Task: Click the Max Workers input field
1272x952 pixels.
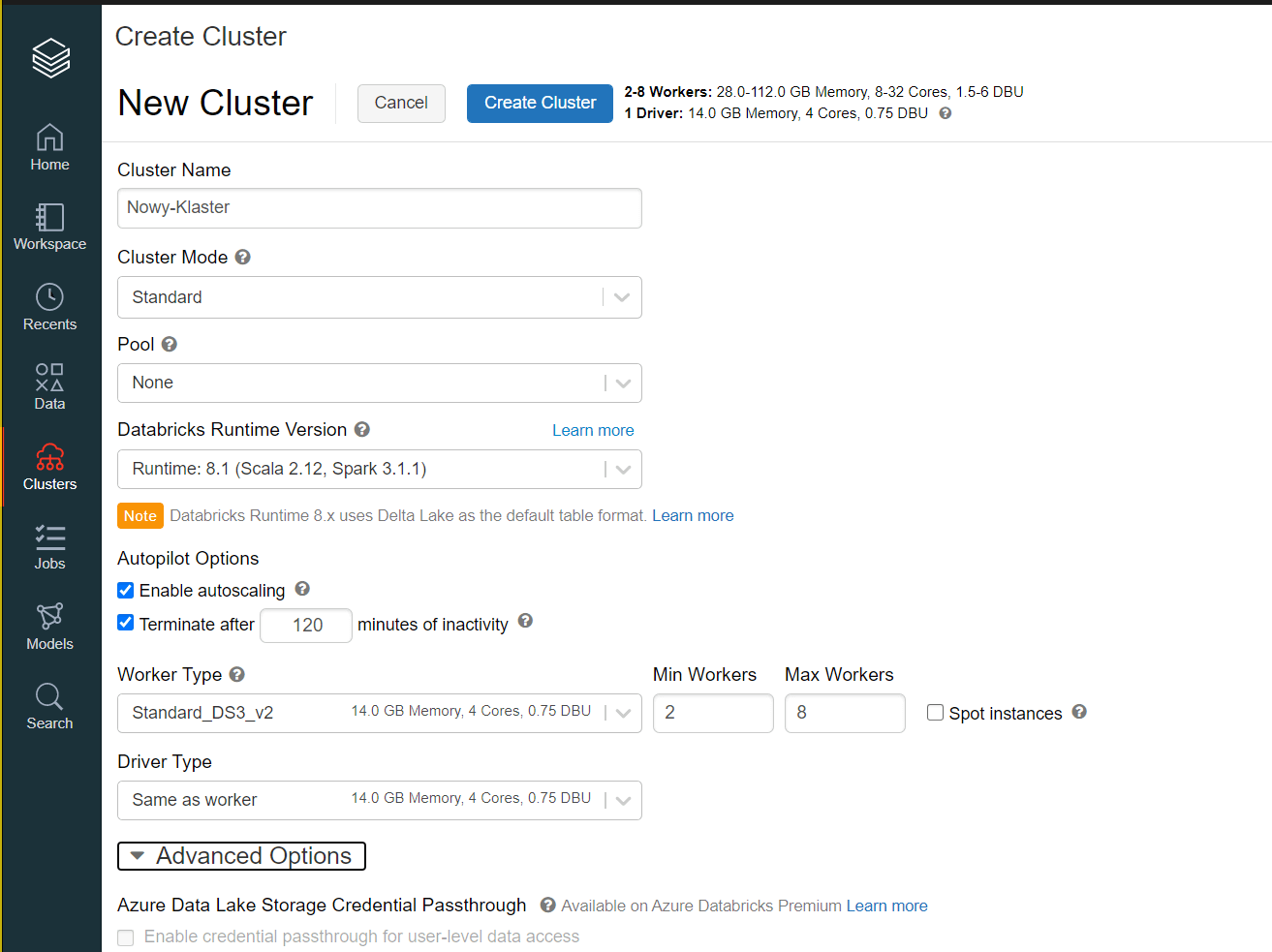Action: (845, 713)
